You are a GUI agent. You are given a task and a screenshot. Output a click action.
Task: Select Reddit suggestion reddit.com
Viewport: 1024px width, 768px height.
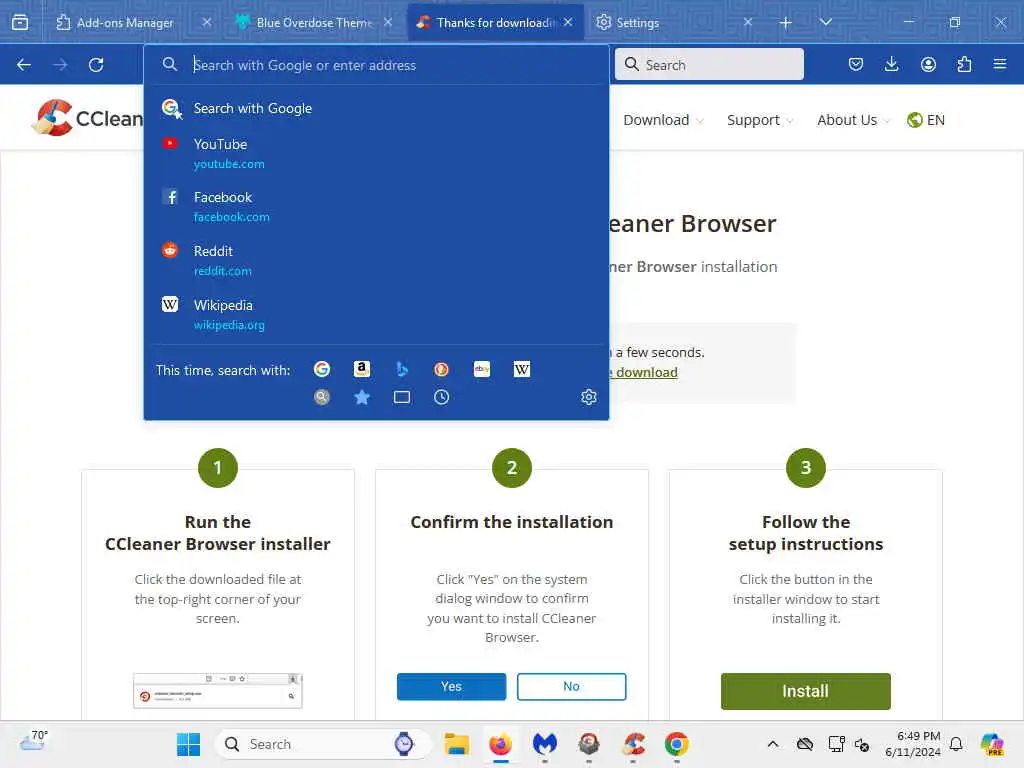[376, 261]
